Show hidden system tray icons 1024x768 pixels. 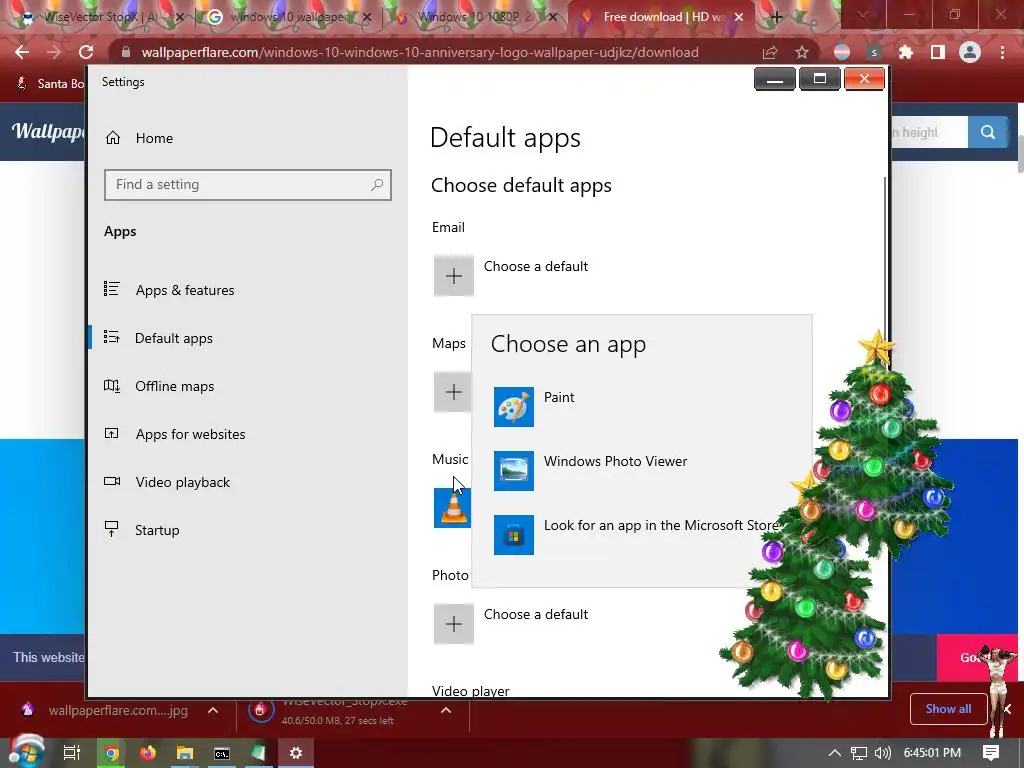coord(835,753)
